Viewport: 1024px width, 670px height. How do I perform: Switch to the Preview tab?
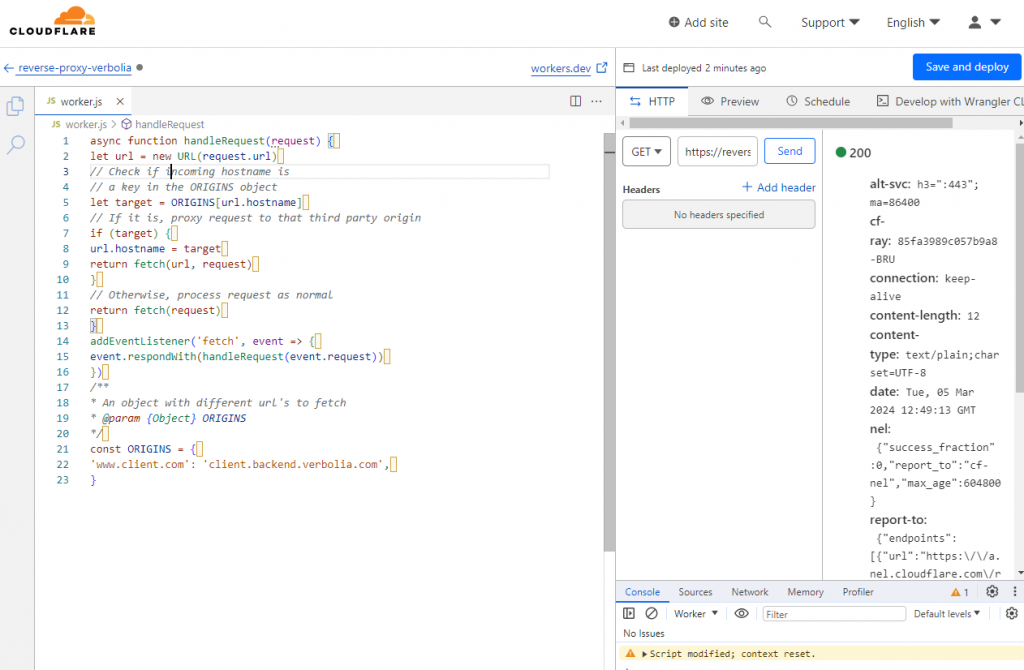tap(729, 101)
